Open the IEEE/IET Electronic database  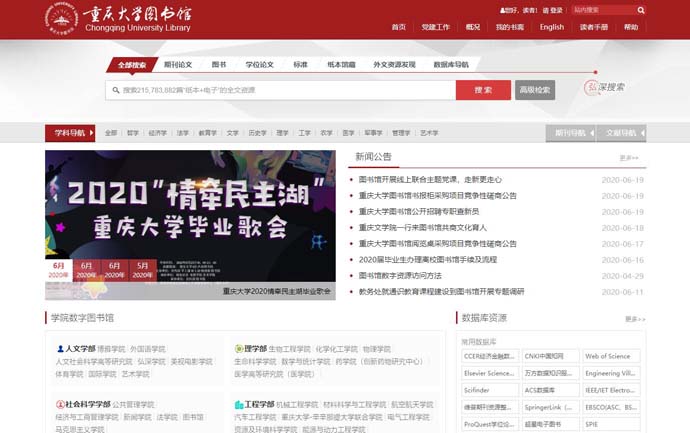coord(611,390)
